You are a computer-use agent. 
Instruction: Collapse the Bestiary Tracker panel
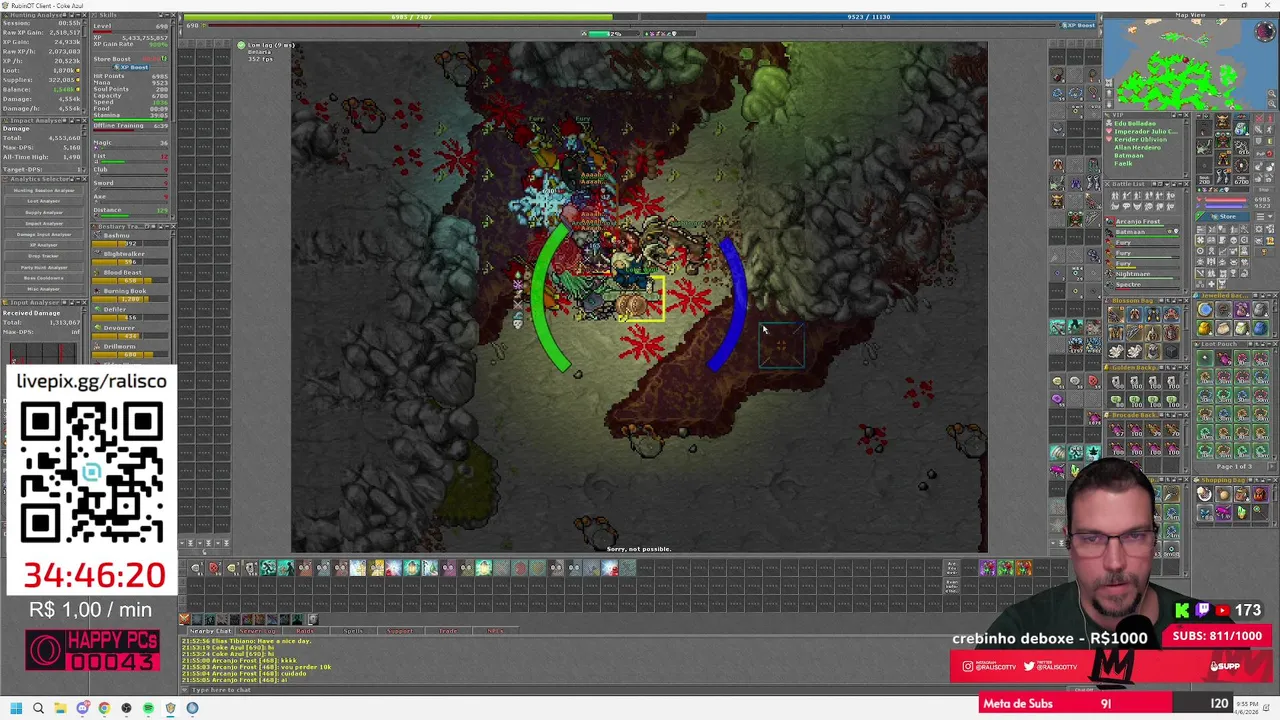click(164, 227)
